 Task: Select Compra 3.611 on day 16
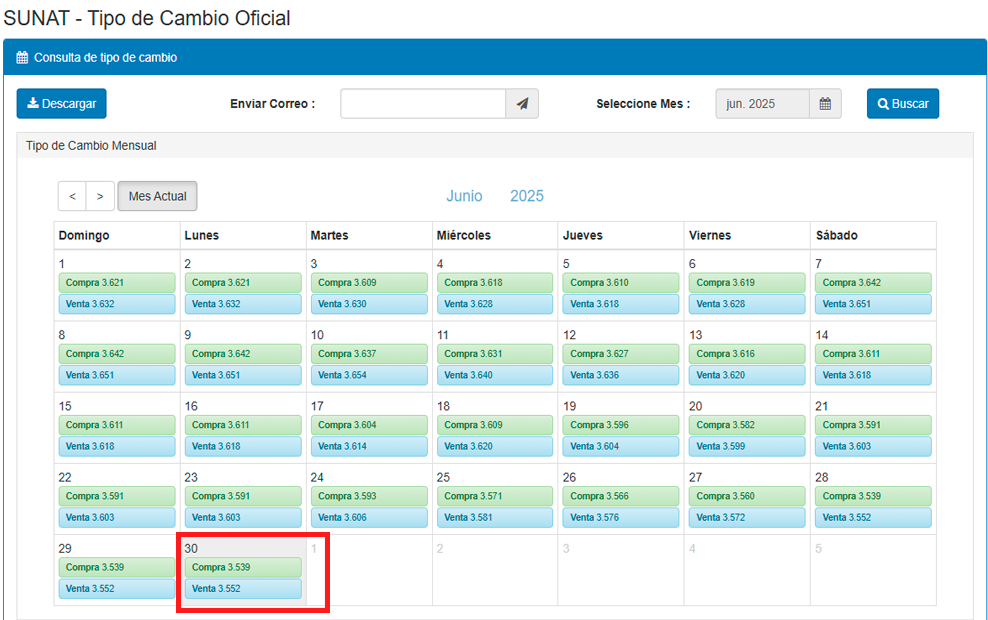click(243, 425)
